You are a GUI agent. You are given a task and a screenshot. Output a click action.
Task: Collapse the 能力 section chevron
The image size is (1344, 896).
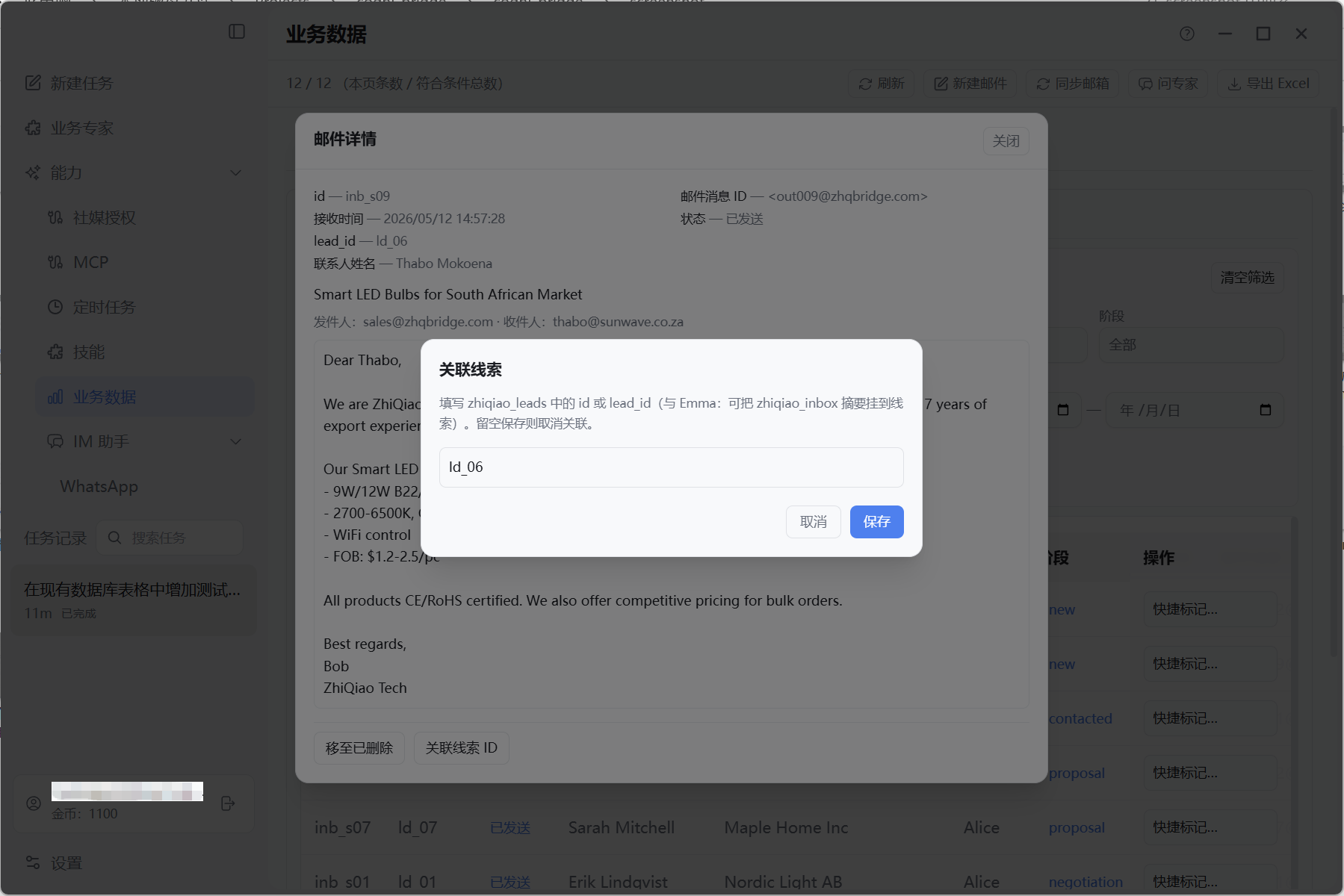click(236, 172)
